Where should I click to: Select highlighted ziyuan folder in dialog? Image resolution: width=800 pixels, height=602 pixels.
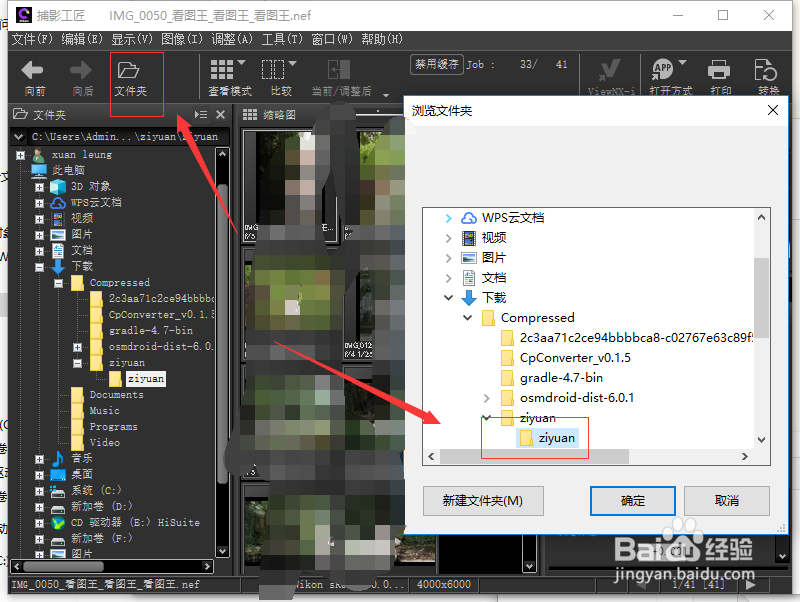click(547, 438)
